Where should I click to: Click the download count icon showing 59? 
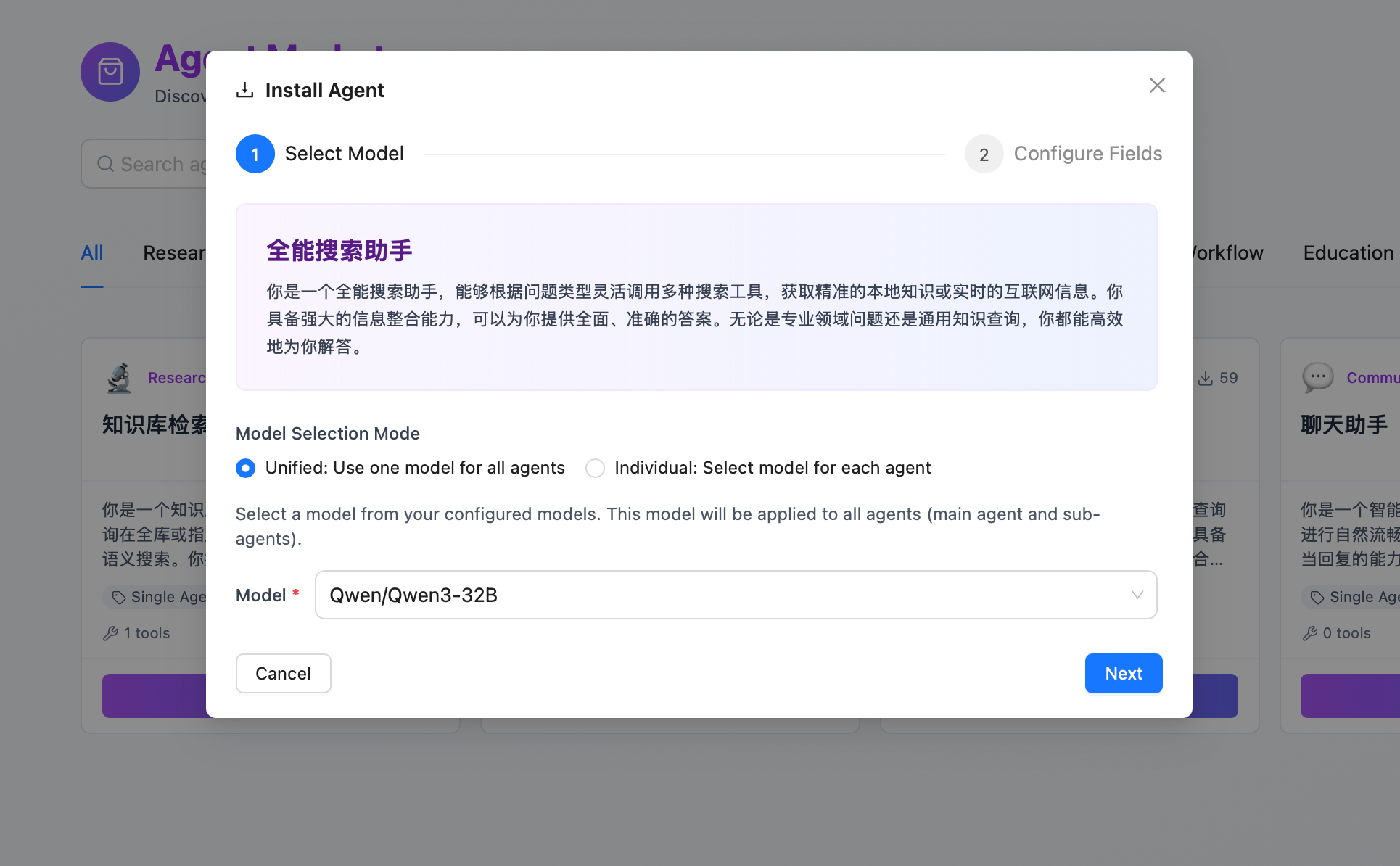coord(1206,377)
